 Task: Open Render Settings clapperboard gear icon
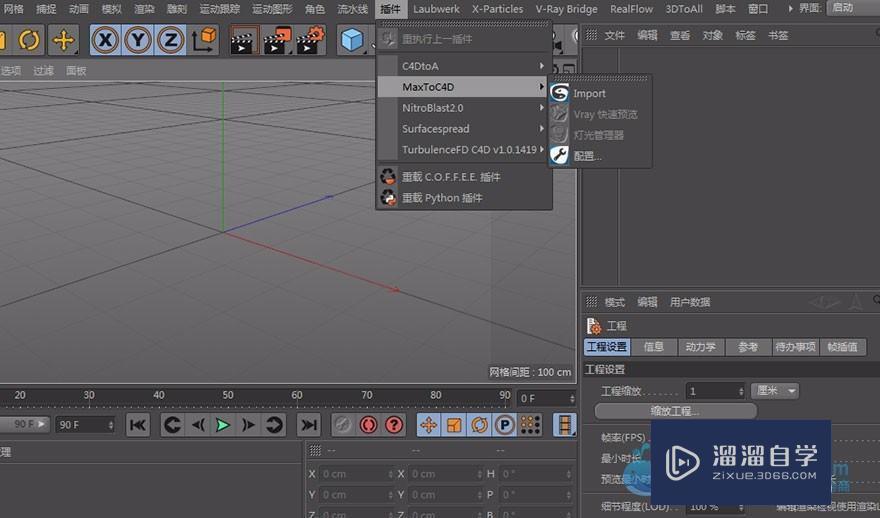click(310, 40)
